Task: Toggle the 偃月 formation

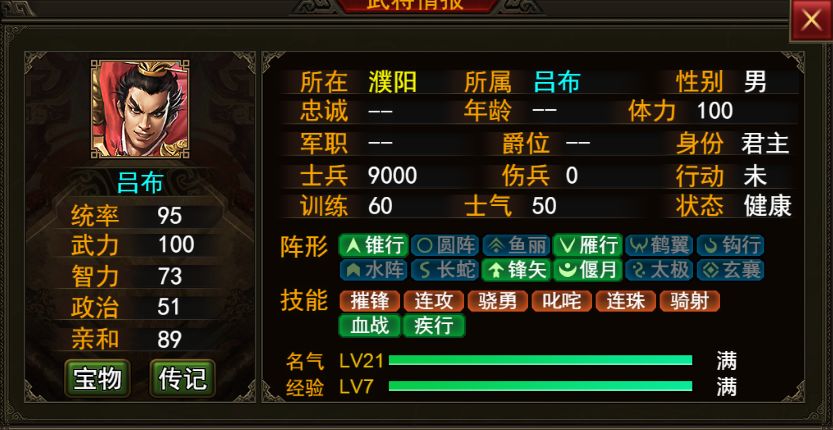Action: (x=588, y=270)
